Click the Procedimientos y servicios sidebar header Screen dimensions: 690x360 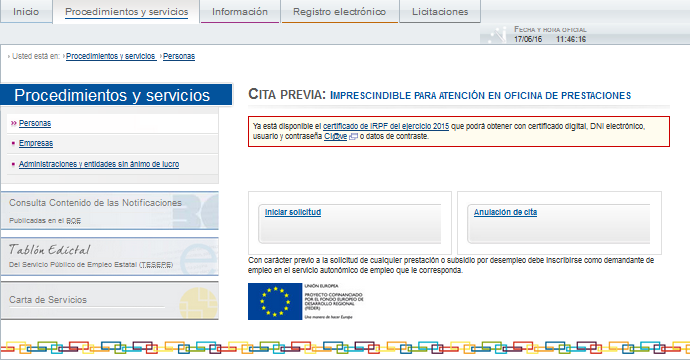point(116,95)
